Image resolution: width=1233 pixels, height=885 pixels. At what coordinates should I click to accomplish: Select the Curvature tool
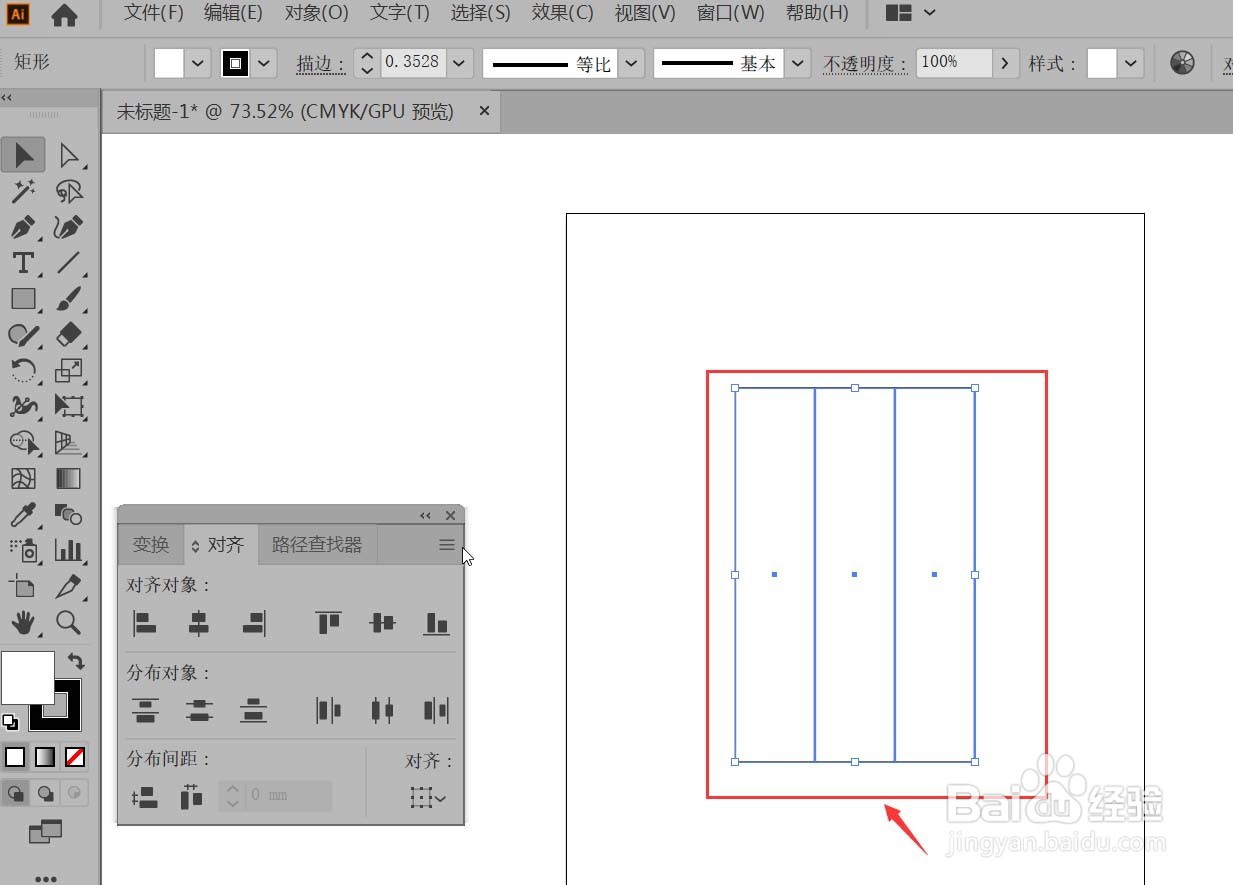pyautogui.click(x=68, y=227)
